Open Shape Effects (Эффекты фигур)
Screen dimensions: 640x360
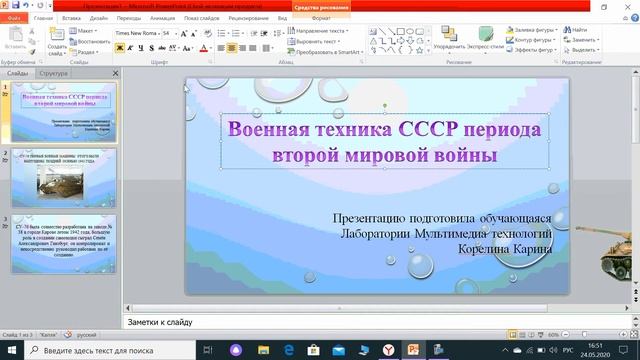point(531,50)
